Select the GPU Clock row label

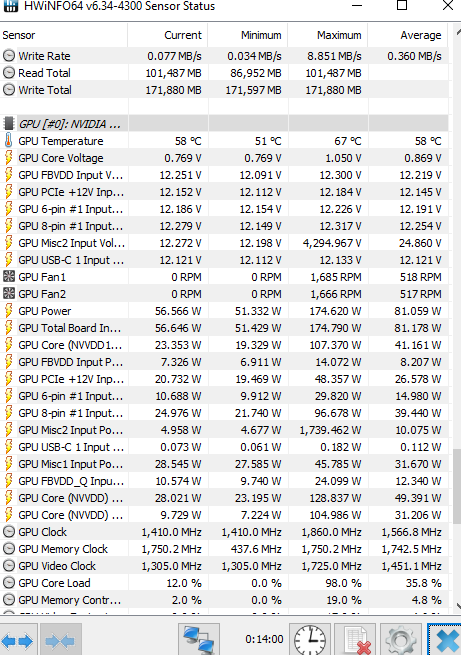pos(42,532)
